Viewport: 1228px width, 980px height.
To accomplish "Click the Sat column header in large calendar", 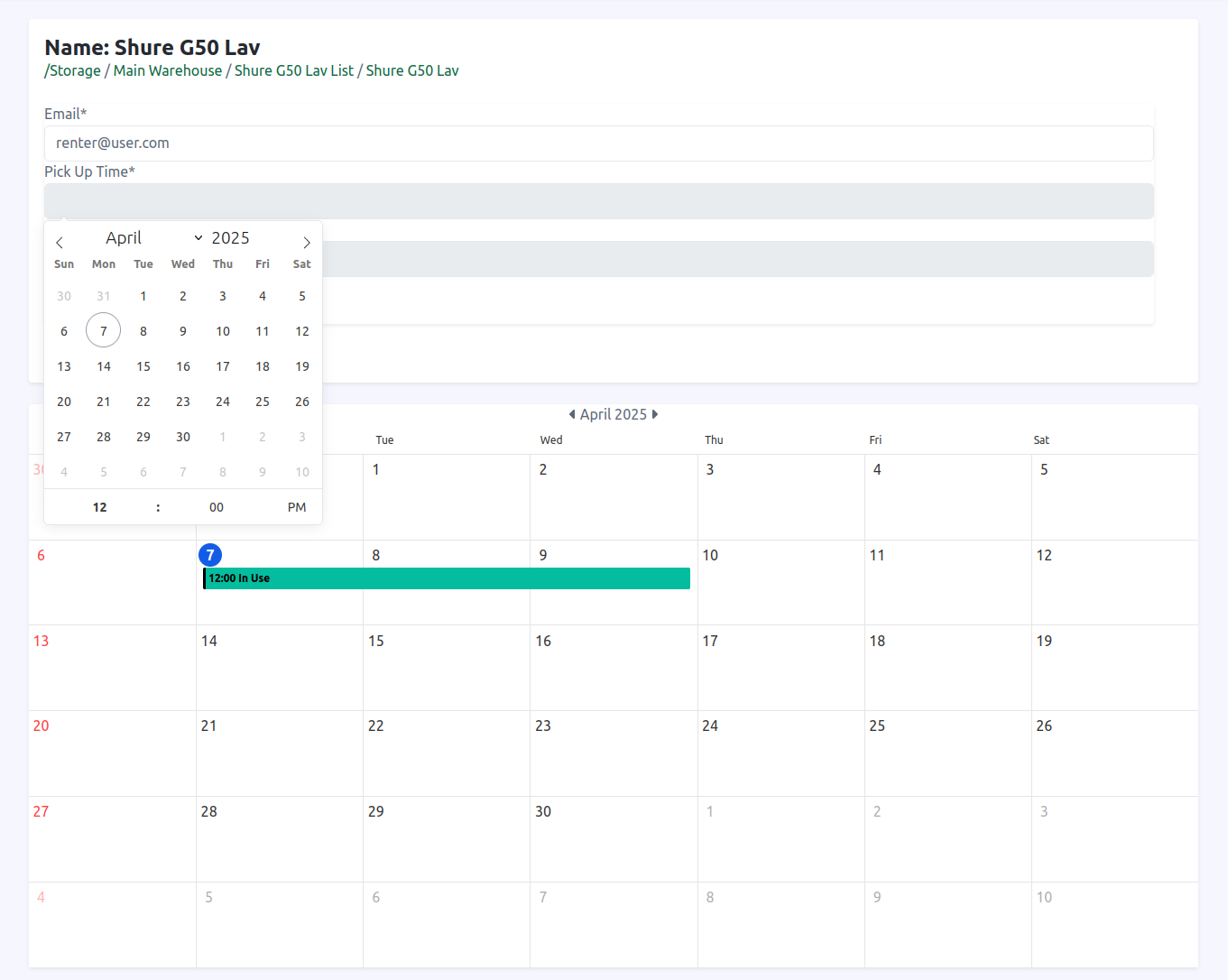I will (1041, 440).
